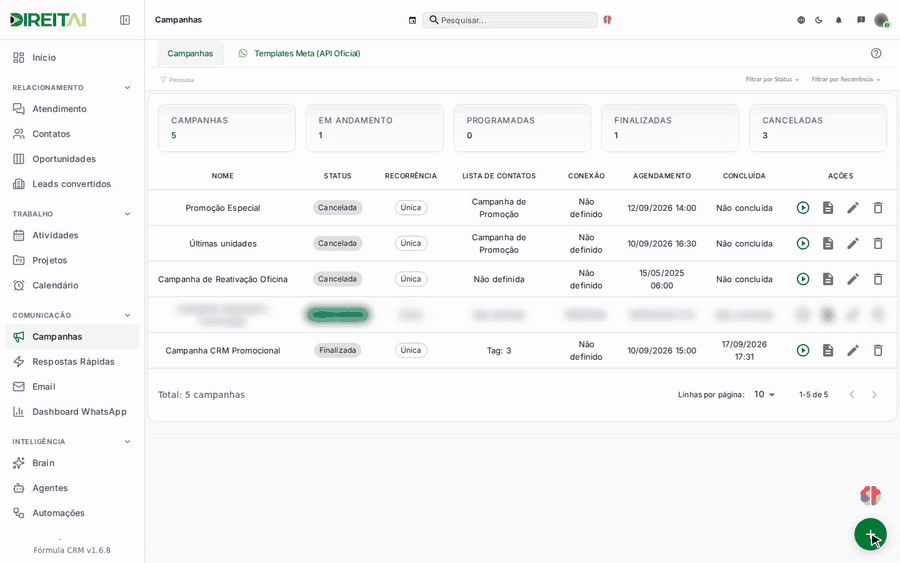Open Leads convertidos in the sidebar
The height and width of the screenshot is (563, 900).
[x=72, y=184]
